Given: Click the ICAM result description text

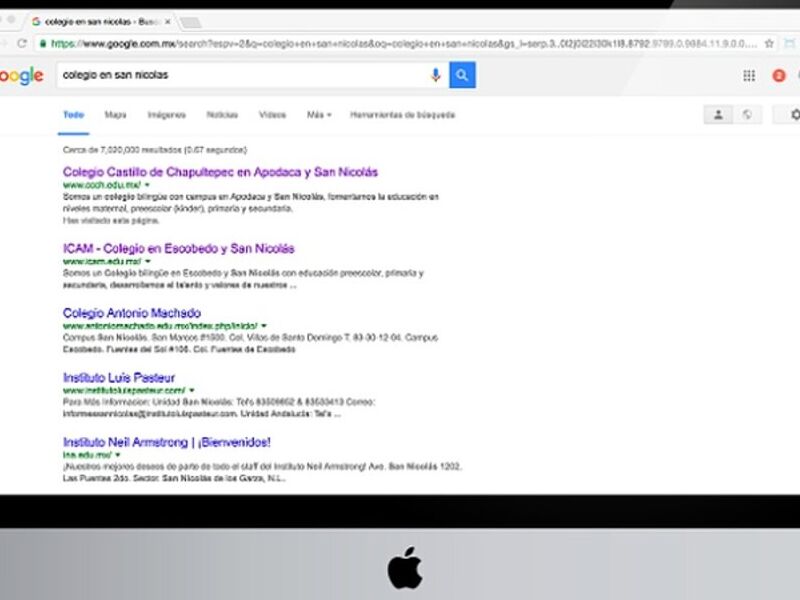Looking at the screenshot, I should tap(243, 279).
